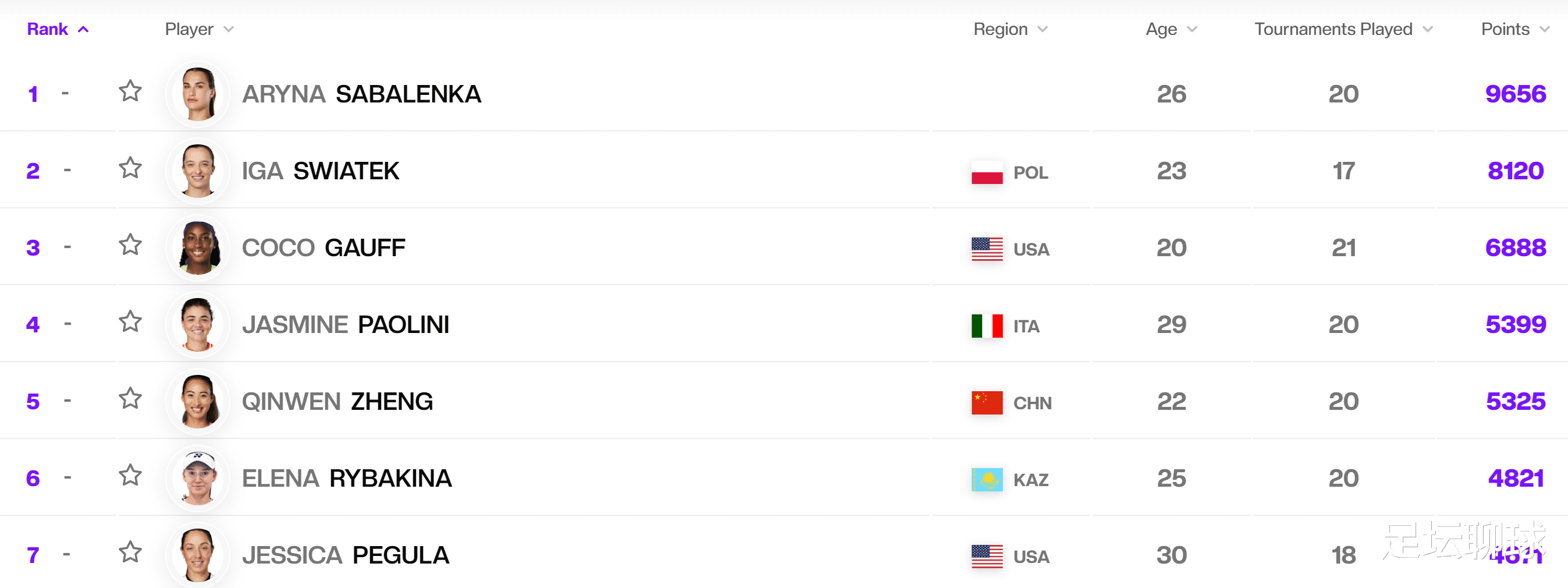This screenshot has width=1568, height=588.
Task: Open Iga Swiatek's player name link
Action: pos(320,171)
